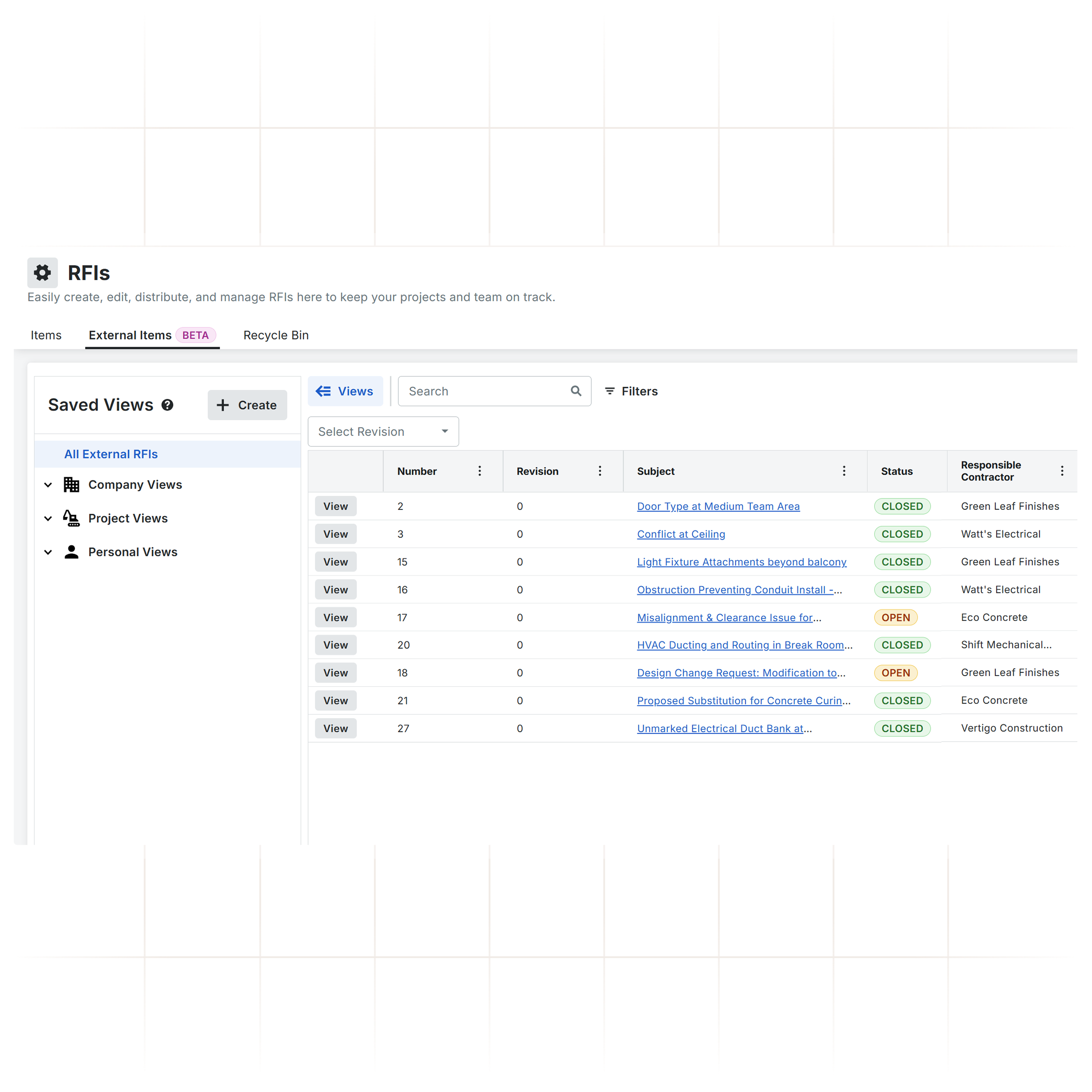Viewport: 1092px width, 1092px height.
Task: Open the Number column options menu
Action: pyautogui.click(x=479, y=471)
